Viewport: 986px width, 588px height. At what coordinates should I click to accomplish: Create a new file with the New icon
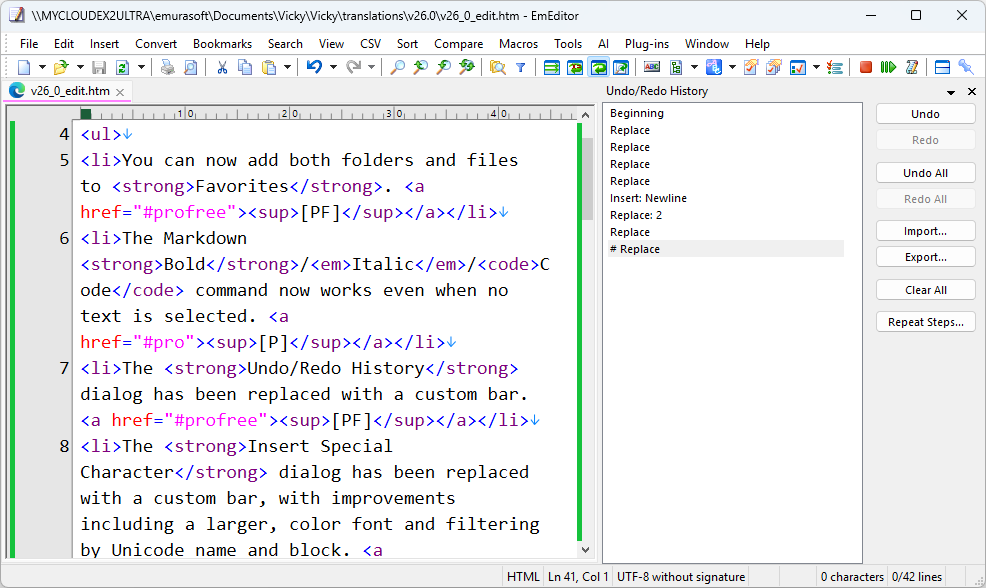(x=24, y=67)
